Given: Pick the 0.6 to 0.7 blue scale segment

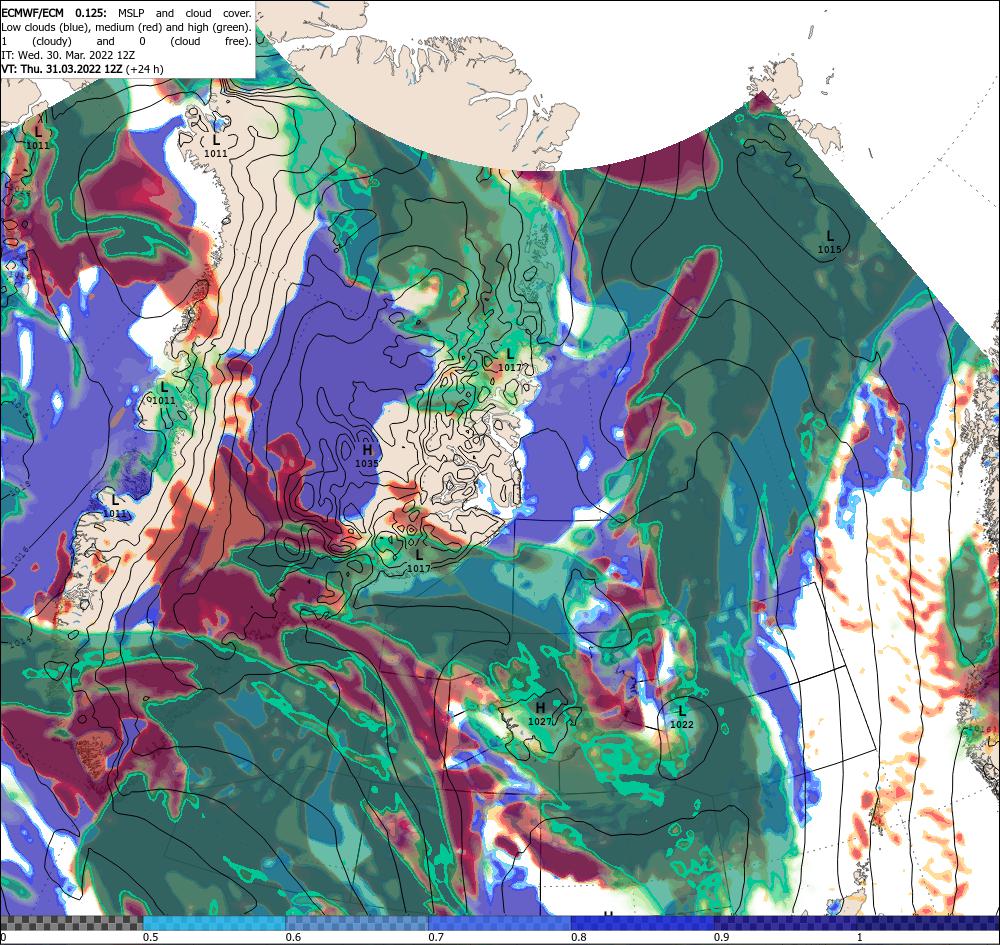Looking at the screenshot, I should [357, 923].
